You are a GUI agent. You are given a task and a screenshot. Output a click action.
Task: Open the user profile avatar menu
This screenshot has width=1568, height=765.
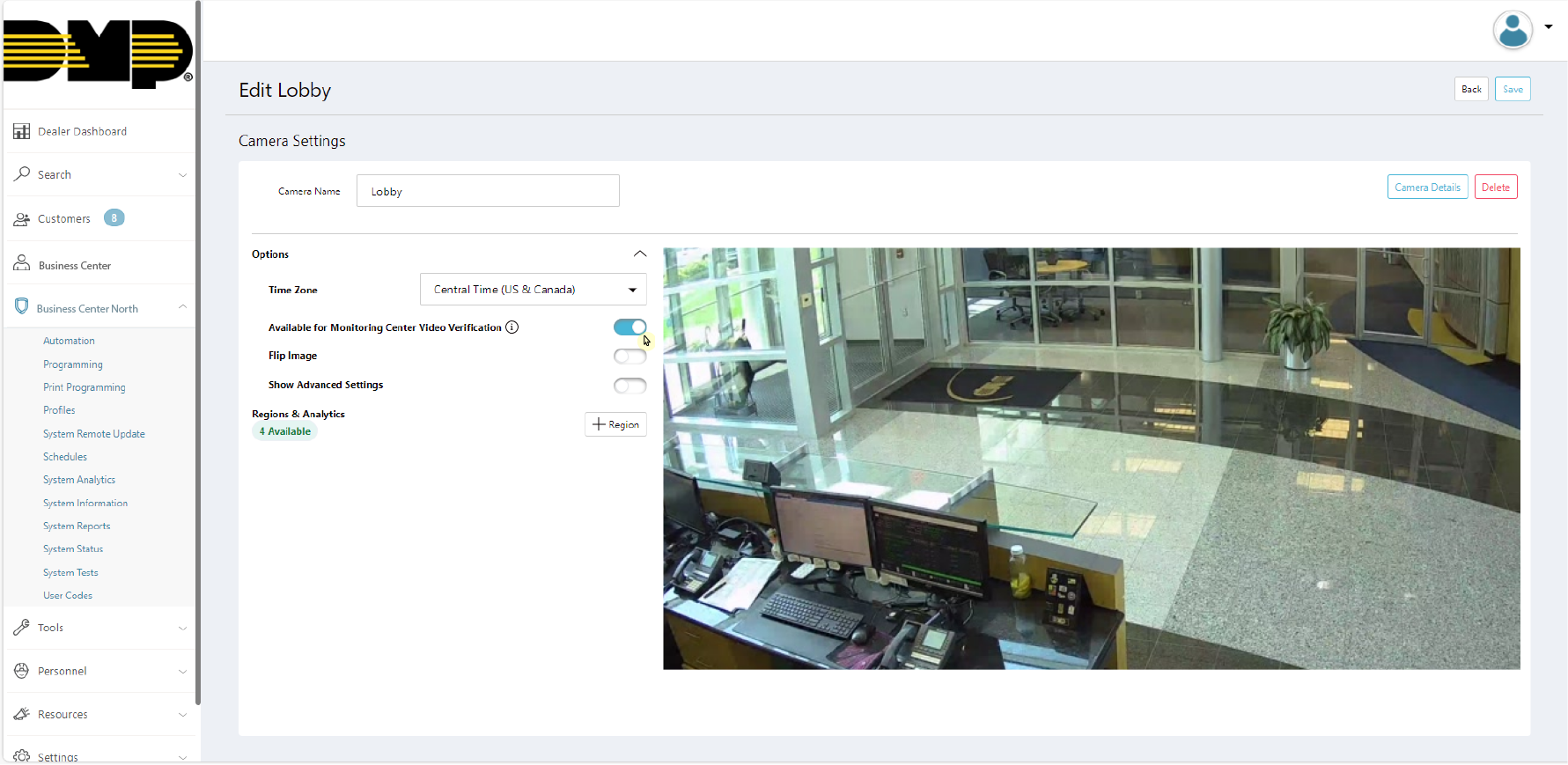coord(1513,30)
